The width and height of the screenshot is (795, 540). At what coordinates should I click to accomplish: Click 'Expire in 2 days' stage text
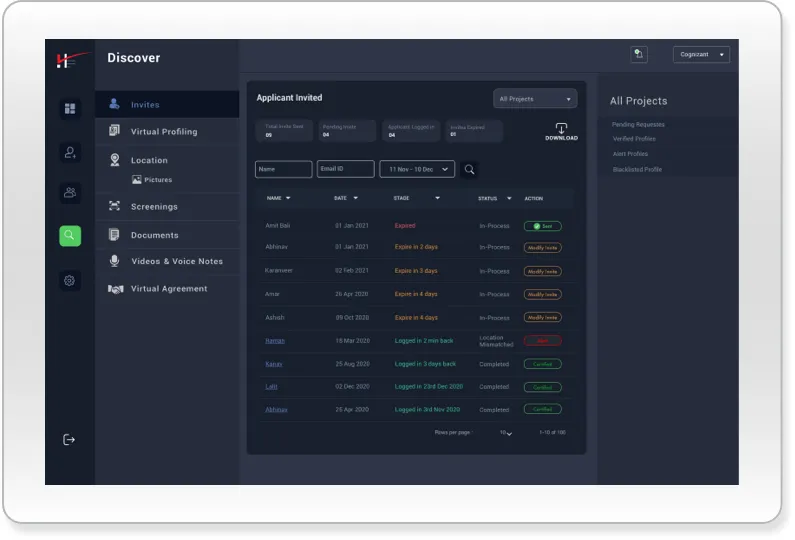click(416, 247)
